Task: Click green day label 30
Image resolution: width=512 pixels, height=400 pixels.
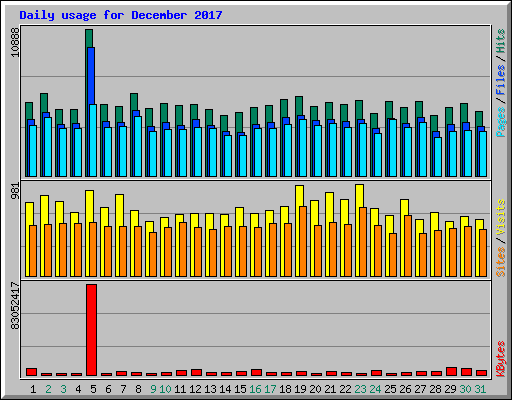Action: pyautogui.click(x=465, y=389)
